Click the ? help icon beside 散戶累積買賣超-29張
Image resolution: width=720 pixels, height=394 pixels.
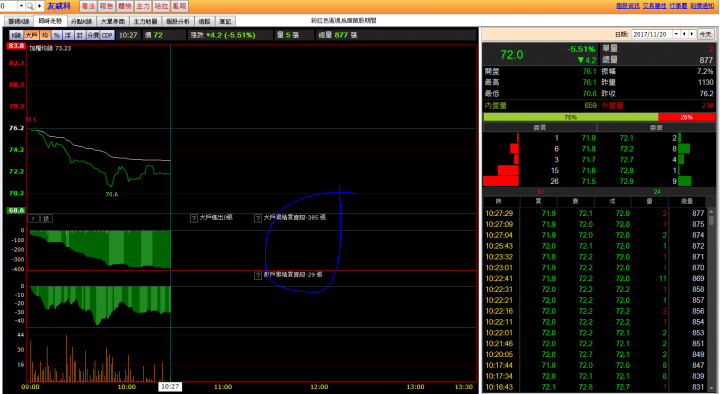pyautogui.click(x=258, y=276)
